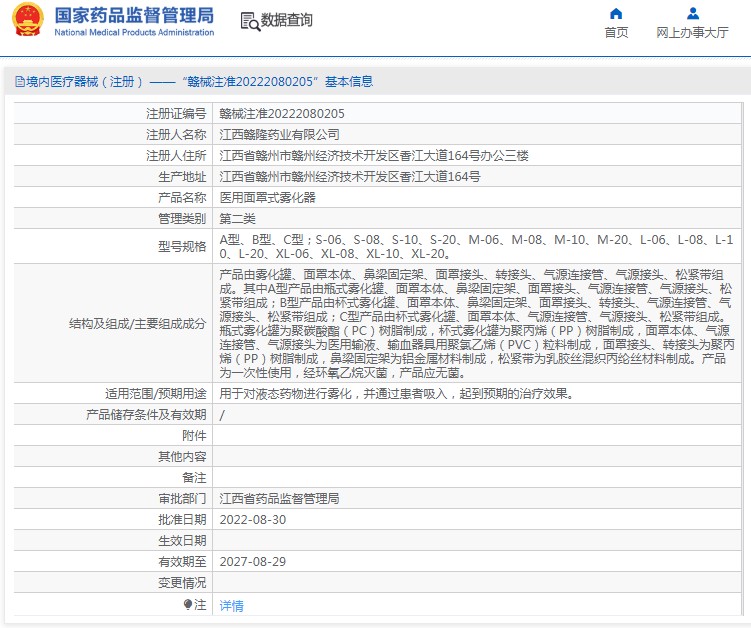
Task: Open the 详情 link
Action: point(231,606)
